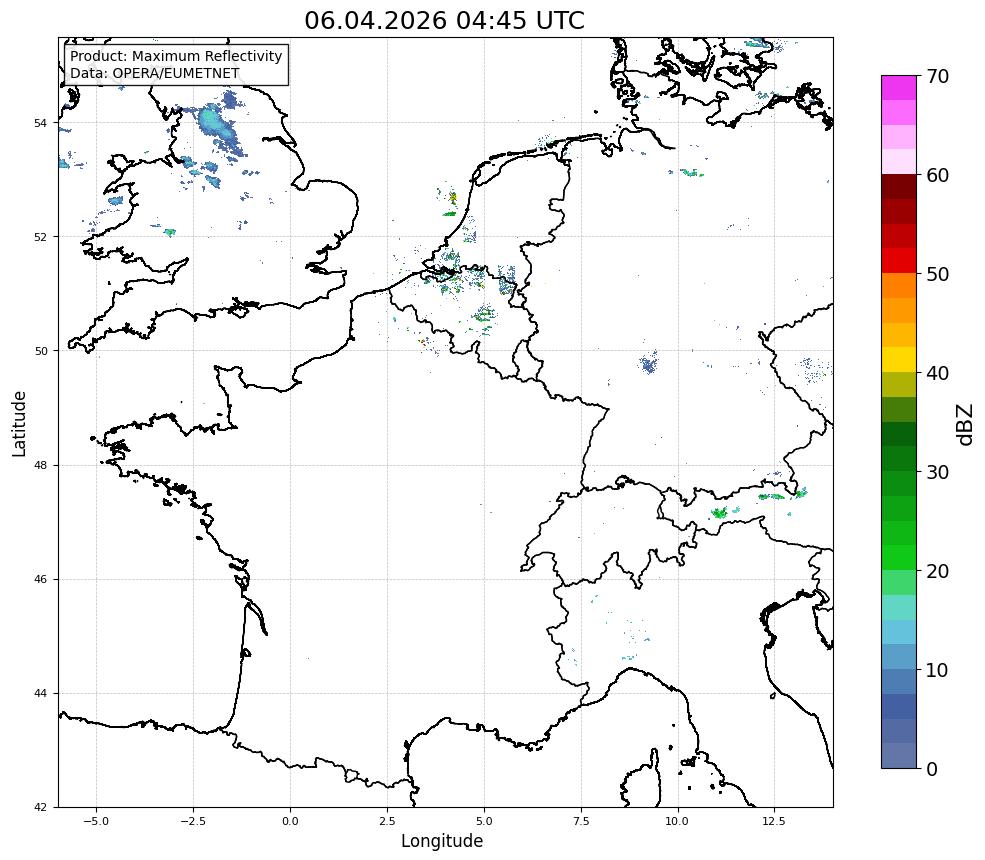Click the dark maroon swatch just below 60

[899, 187]
